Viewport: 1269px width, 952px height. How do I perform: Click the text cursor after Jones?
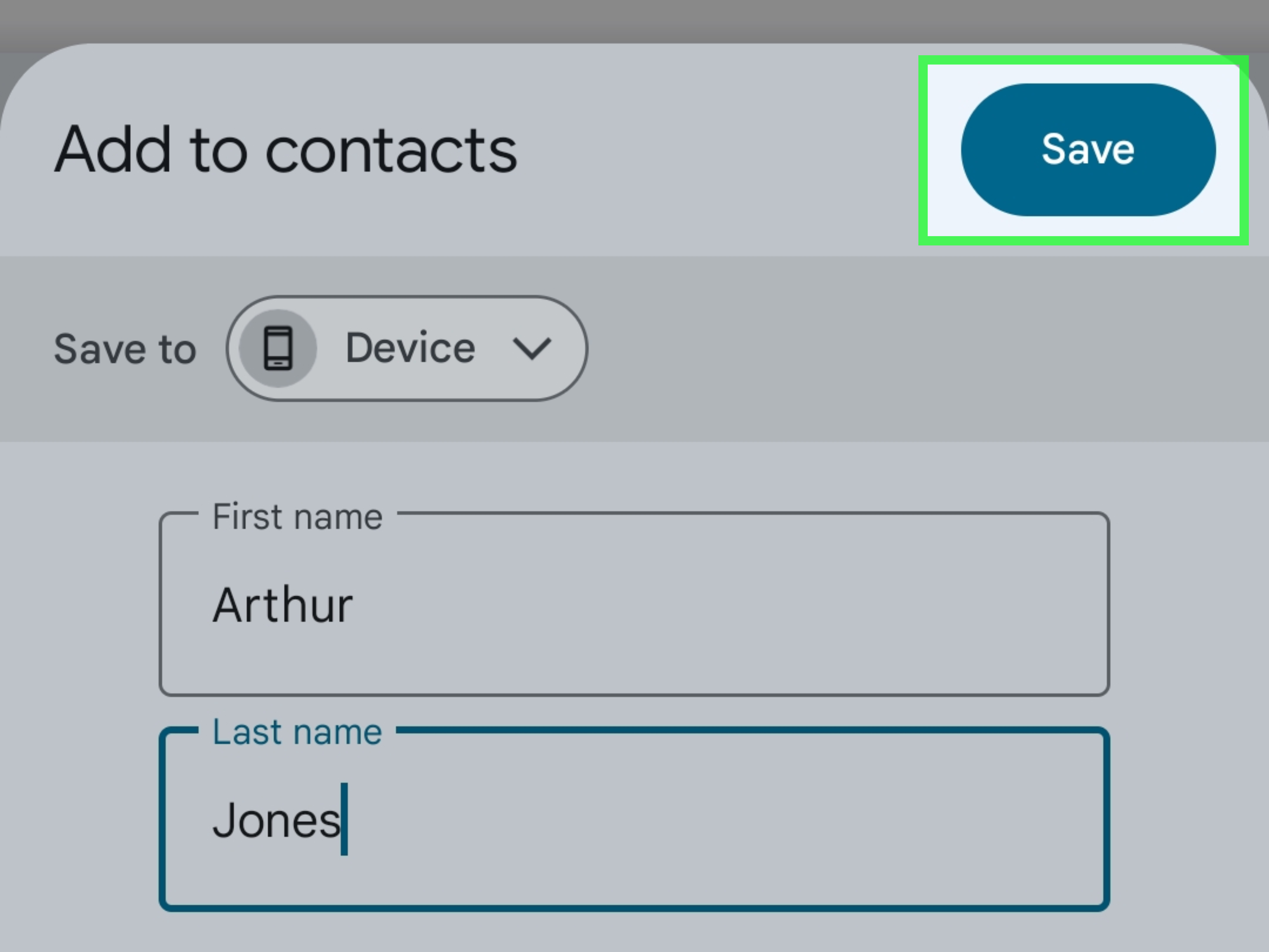pos(344,820)
